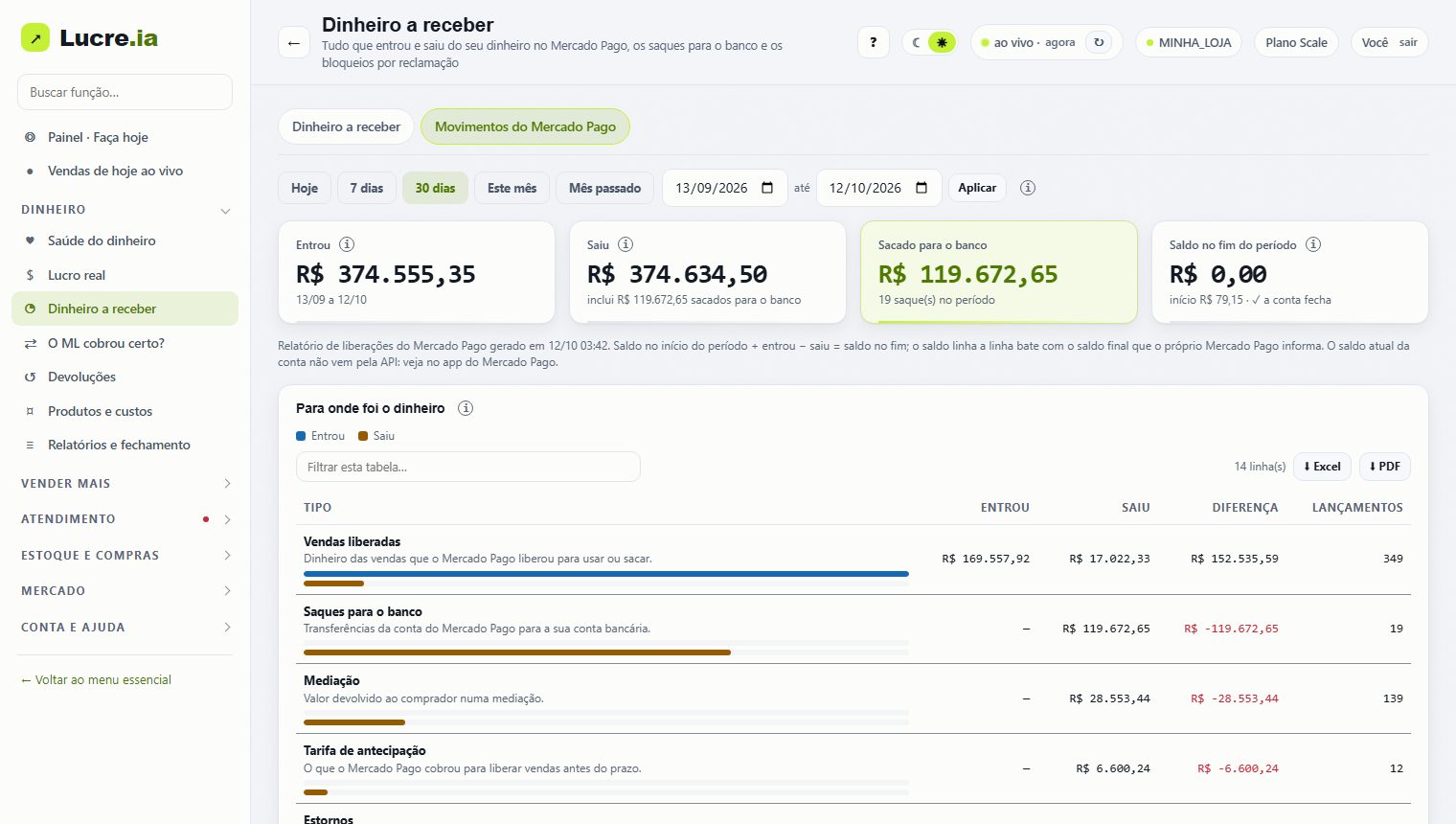
Task: Open O ML cobrou certo? item
Action: (x=125, y=343)
